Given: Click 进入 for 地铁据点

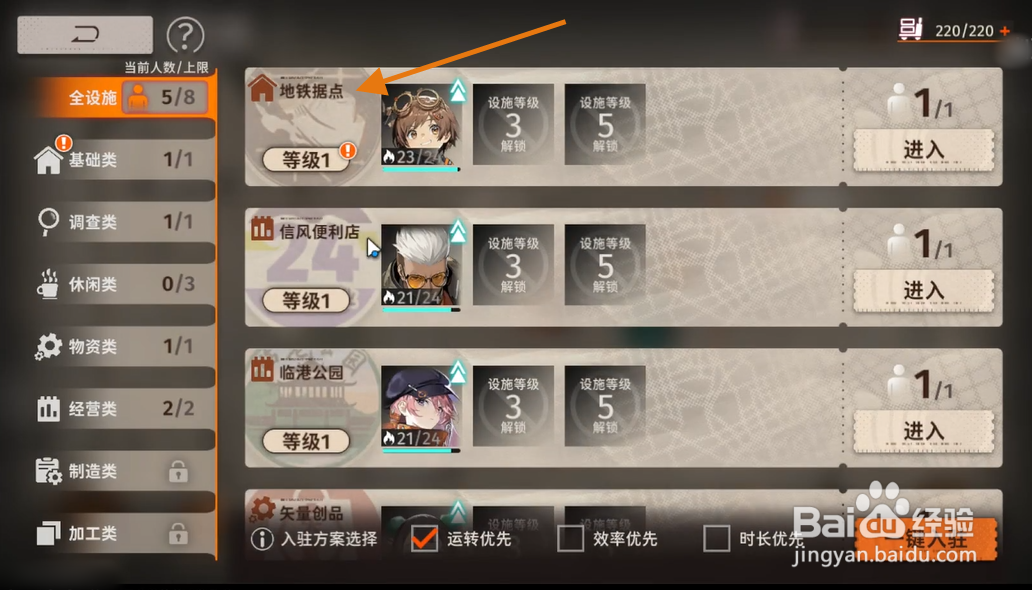Looking at the screenshot, I should (923, 150).
